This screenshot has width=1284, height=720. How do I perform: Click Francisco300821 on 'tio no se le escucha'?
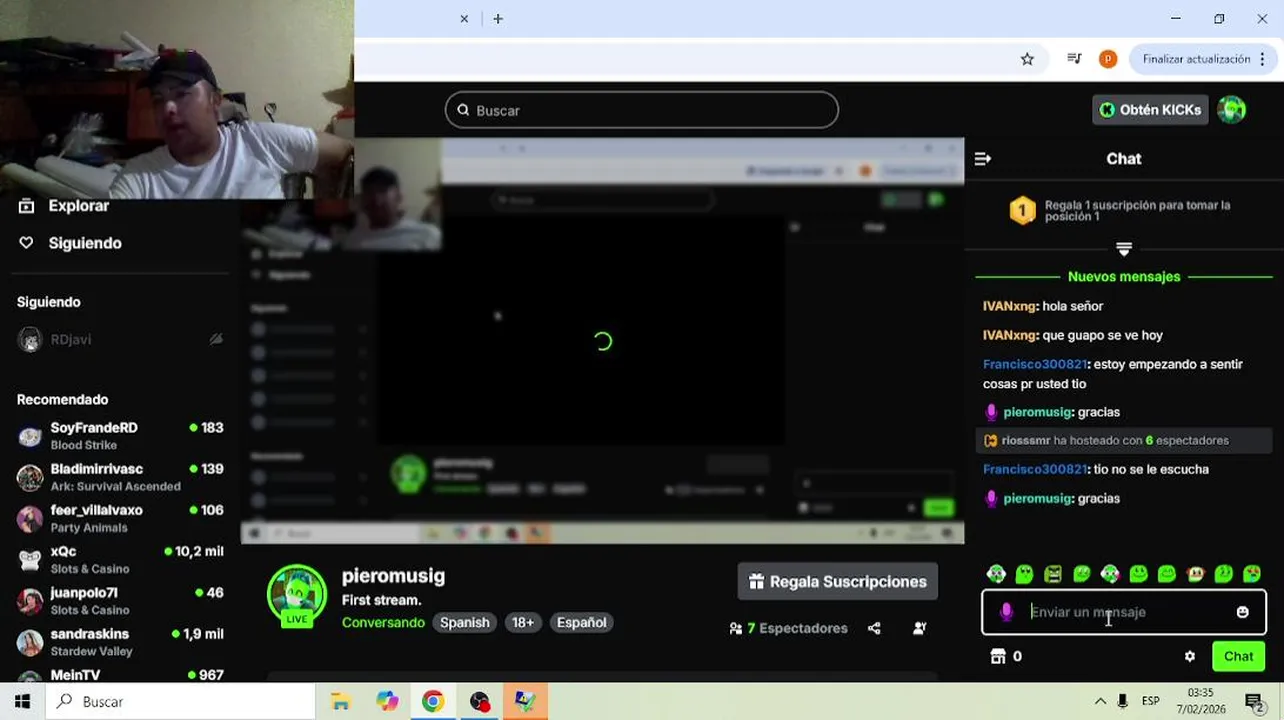1034,469
